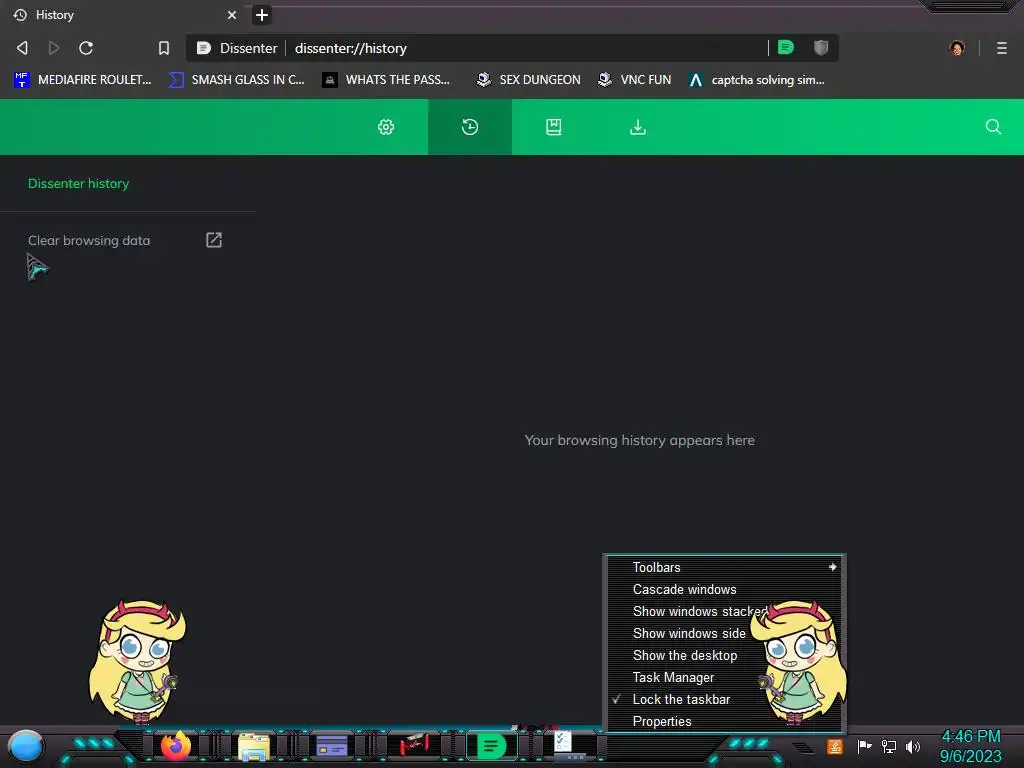Viewport: 1024px width, 768px height.
Task: Select Show the desktop
Action: click(724, 655)
